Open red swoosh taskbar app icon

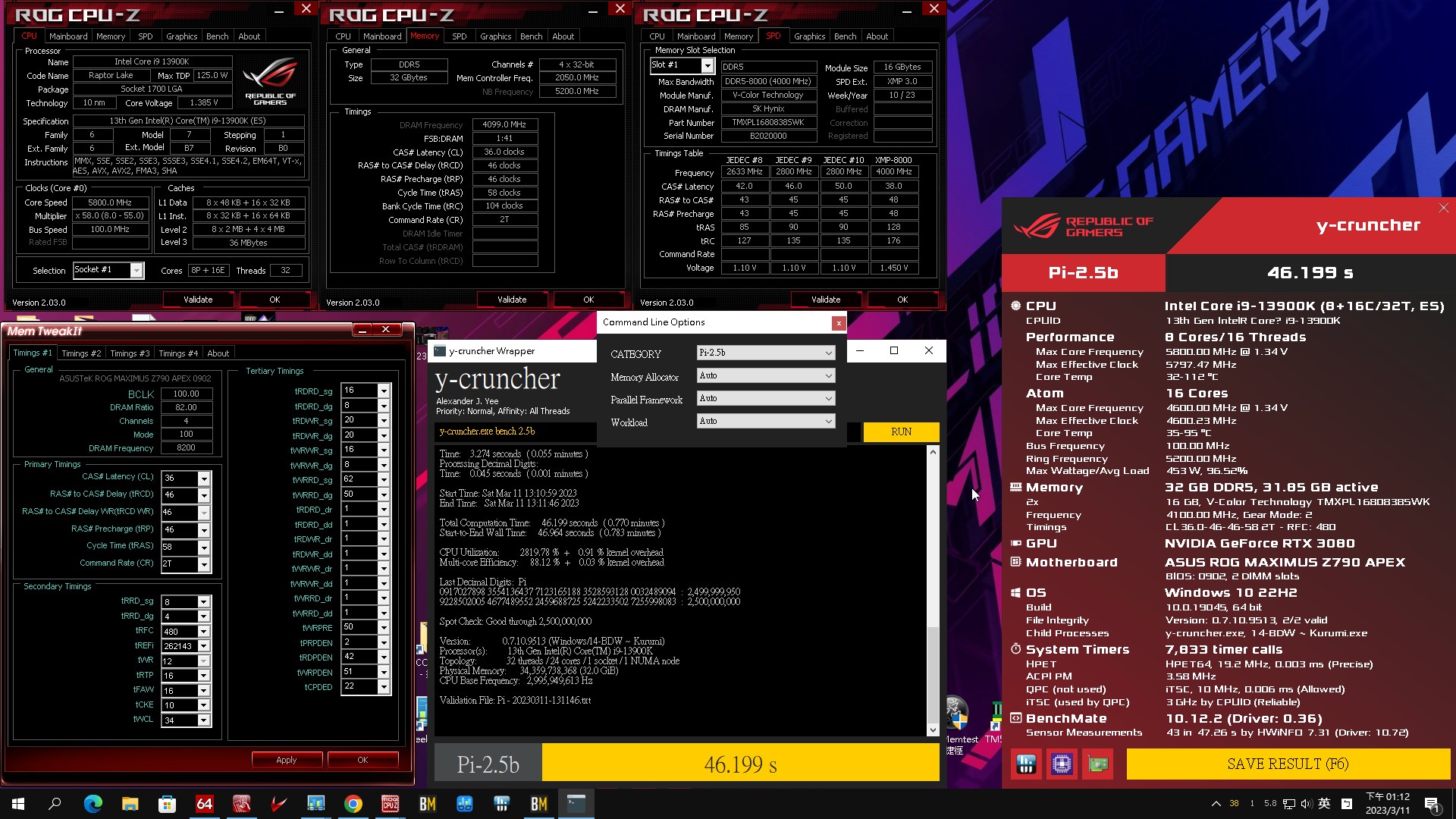278,804
